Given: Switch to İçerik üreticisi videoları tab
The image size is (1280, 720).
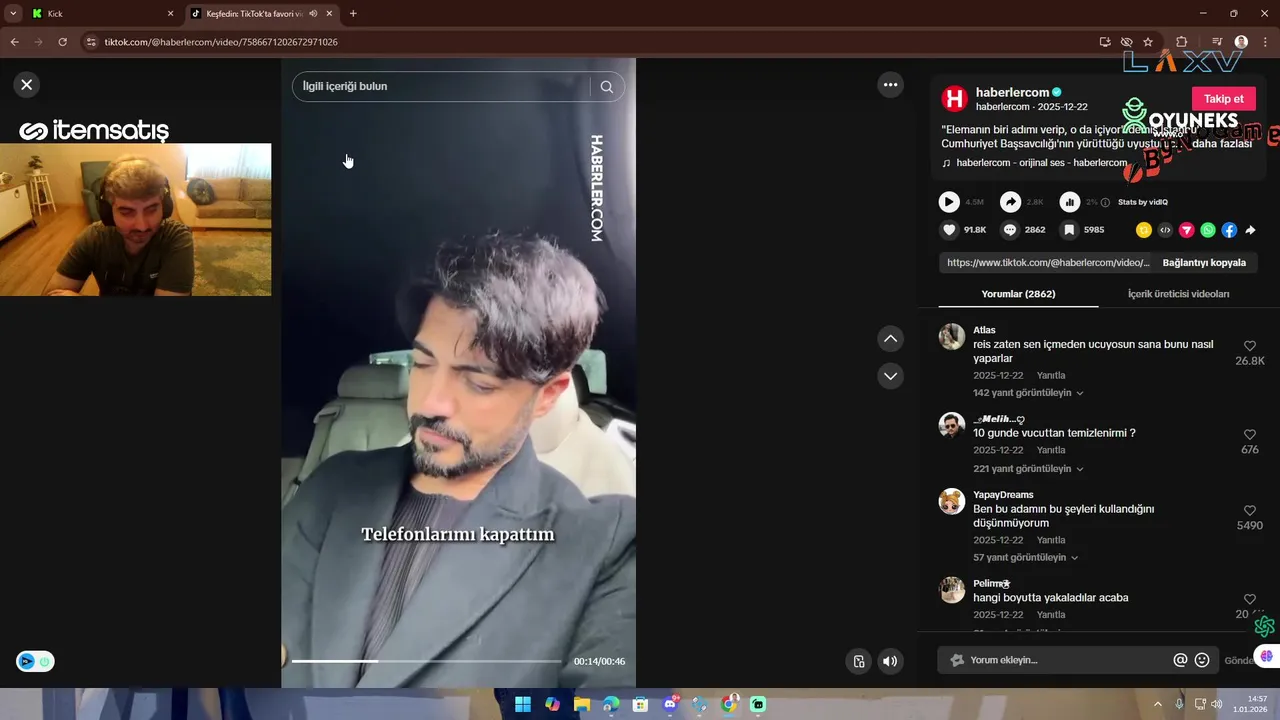Looking at the screenshot, I should coord(1178,294).
